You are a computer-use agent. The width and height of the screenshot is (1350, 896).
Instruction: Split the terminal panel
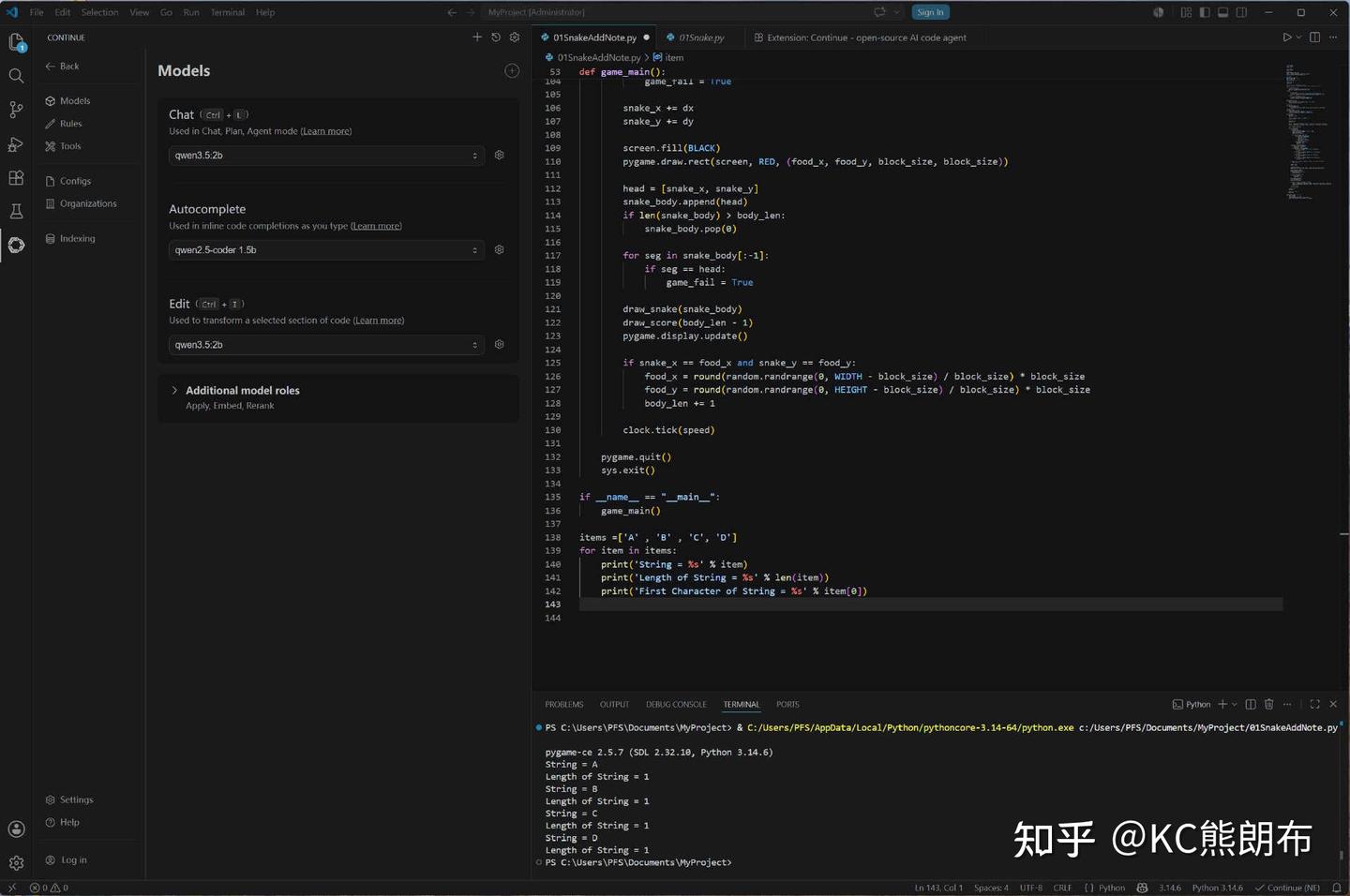pos(1251,704)
